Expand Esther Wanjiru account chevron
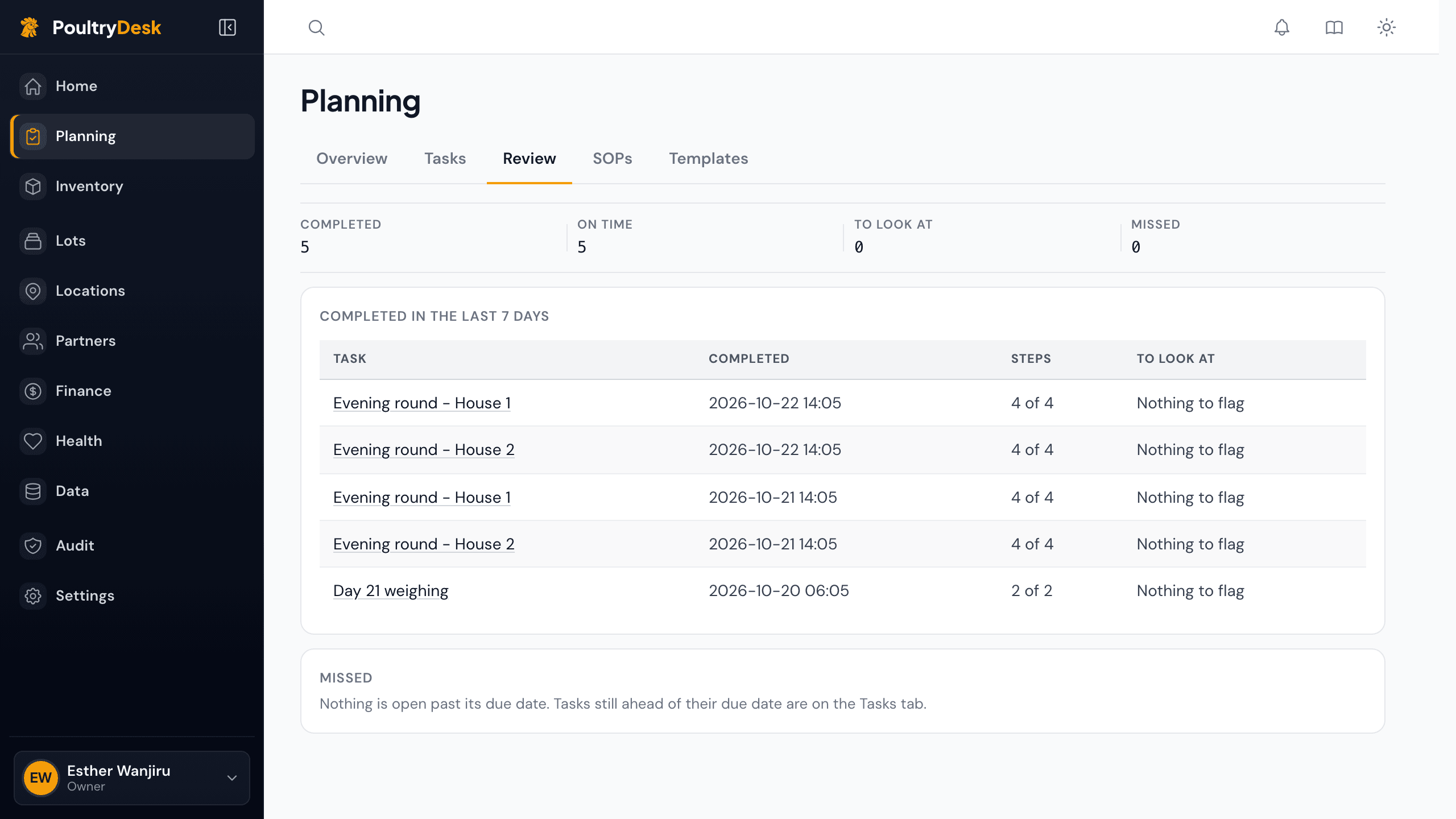Image resolution: width=1456 pixels, height=819 pixels. tap(232, 777)
